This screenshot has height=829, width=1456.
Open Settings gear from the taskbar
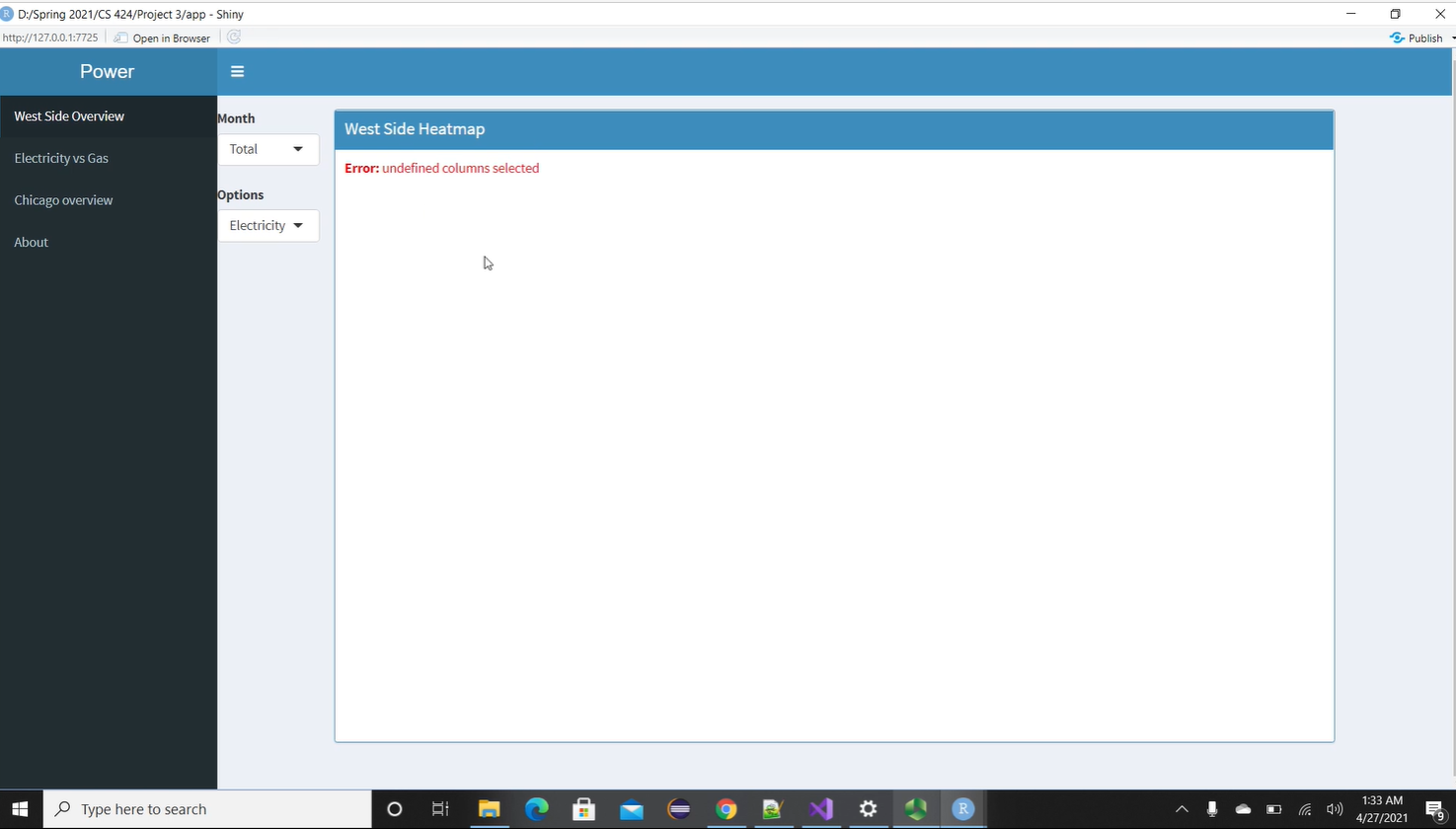point(869,809)
